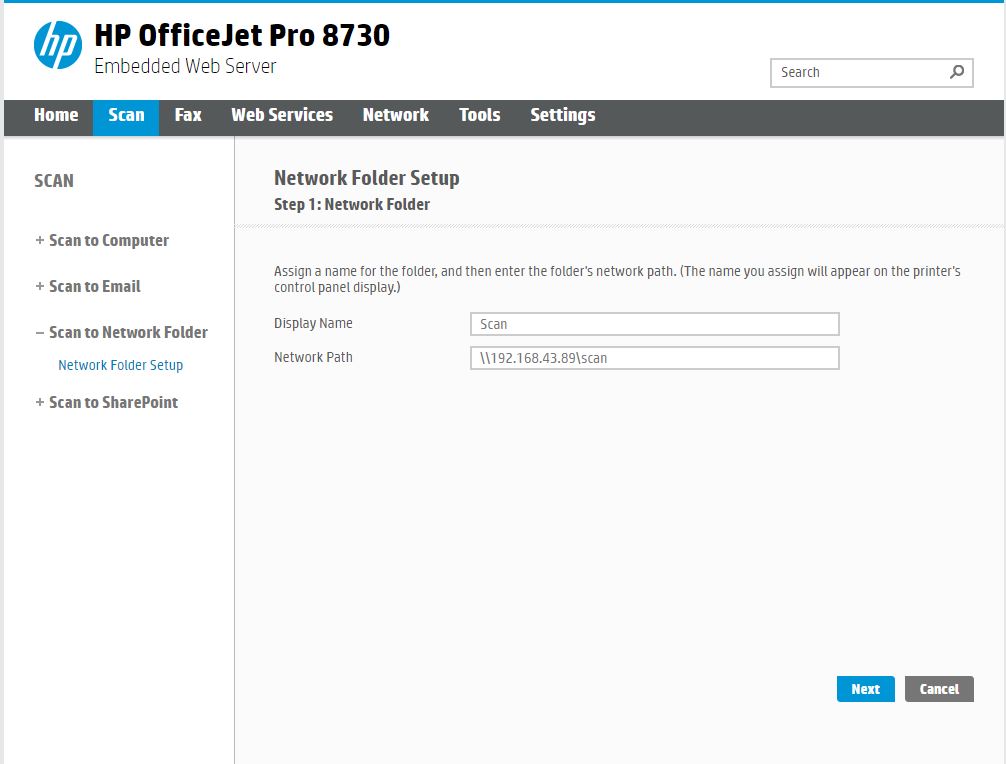Expand the Scan to Email section
1006x764 pixels.
point(94,286)
